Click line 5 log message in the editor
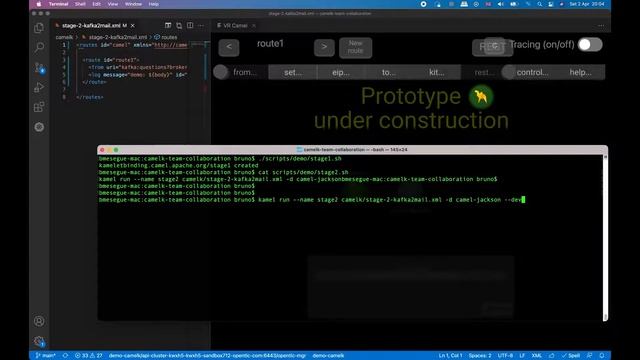Screen dimensions: 640x360 [x=138, y=75]
